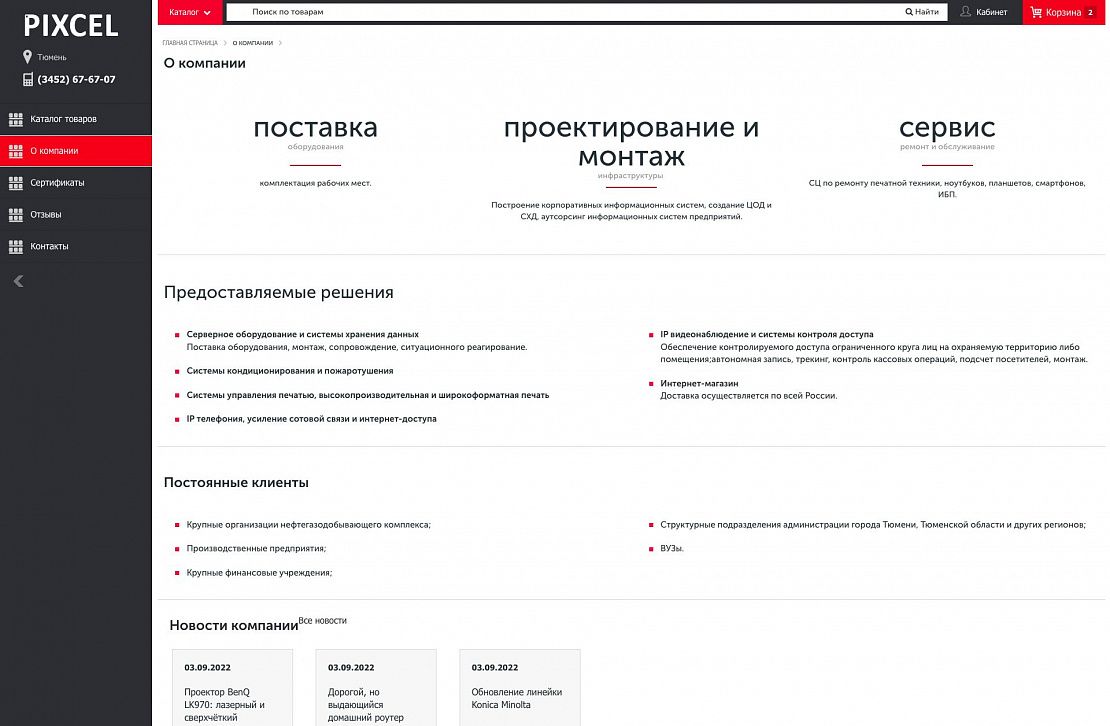1110x726 pixels.
Task: Click the PIXCEL logo
Action: point(71,26)
